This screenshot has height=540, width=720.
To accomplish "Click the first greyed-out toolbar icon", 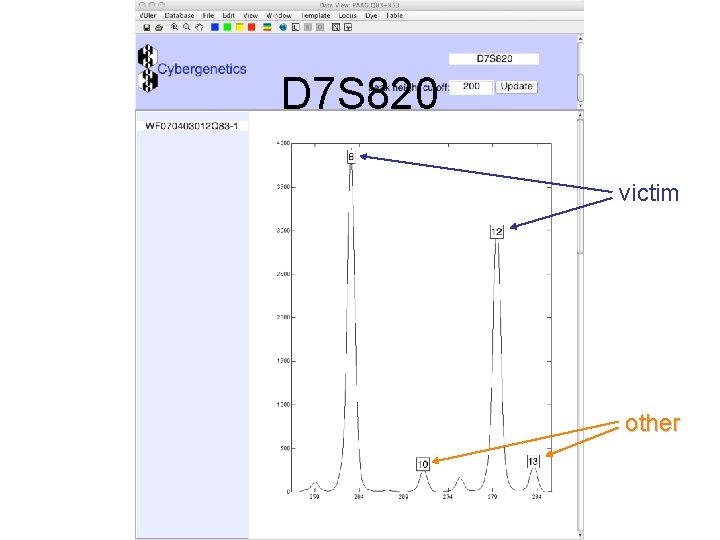I will pyautogui.click(x=308, y=27).
